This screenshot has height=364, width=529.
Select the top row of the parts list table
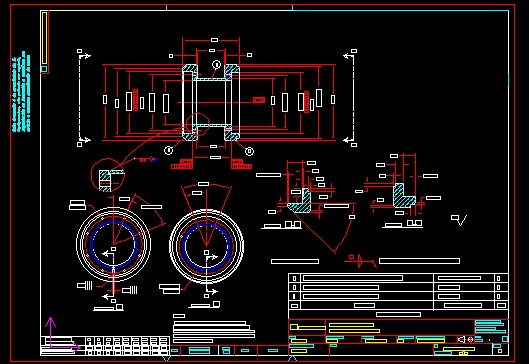pos(398,278)
